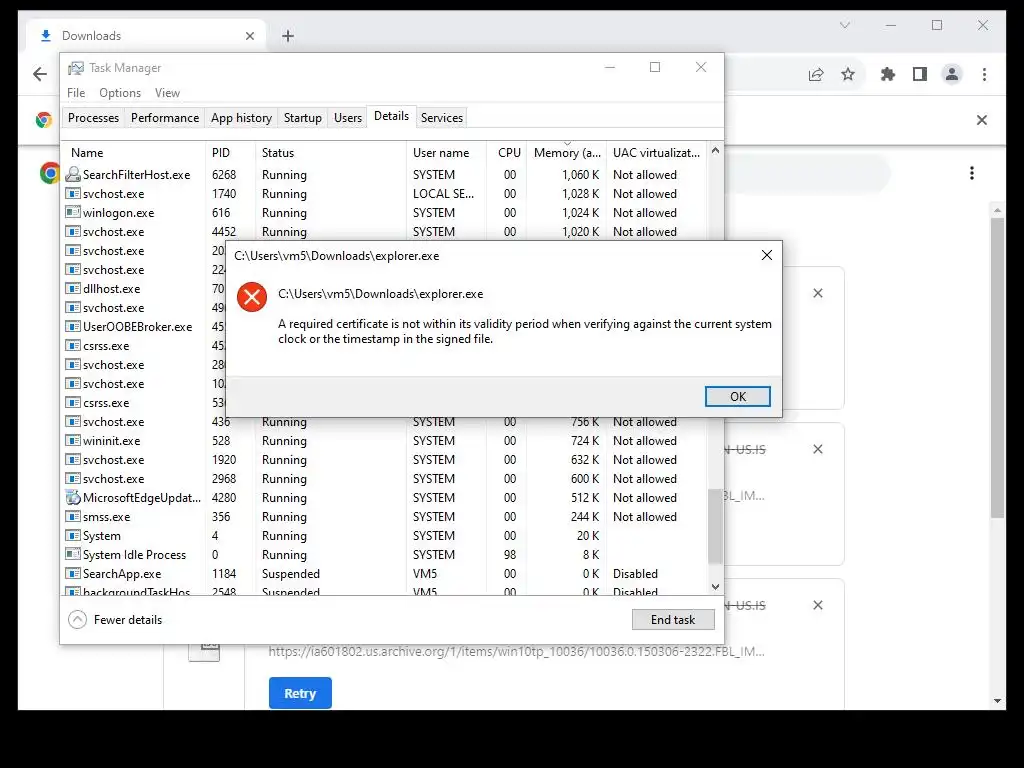Collapse Task Manager with Fewer details

coord(116,620)
